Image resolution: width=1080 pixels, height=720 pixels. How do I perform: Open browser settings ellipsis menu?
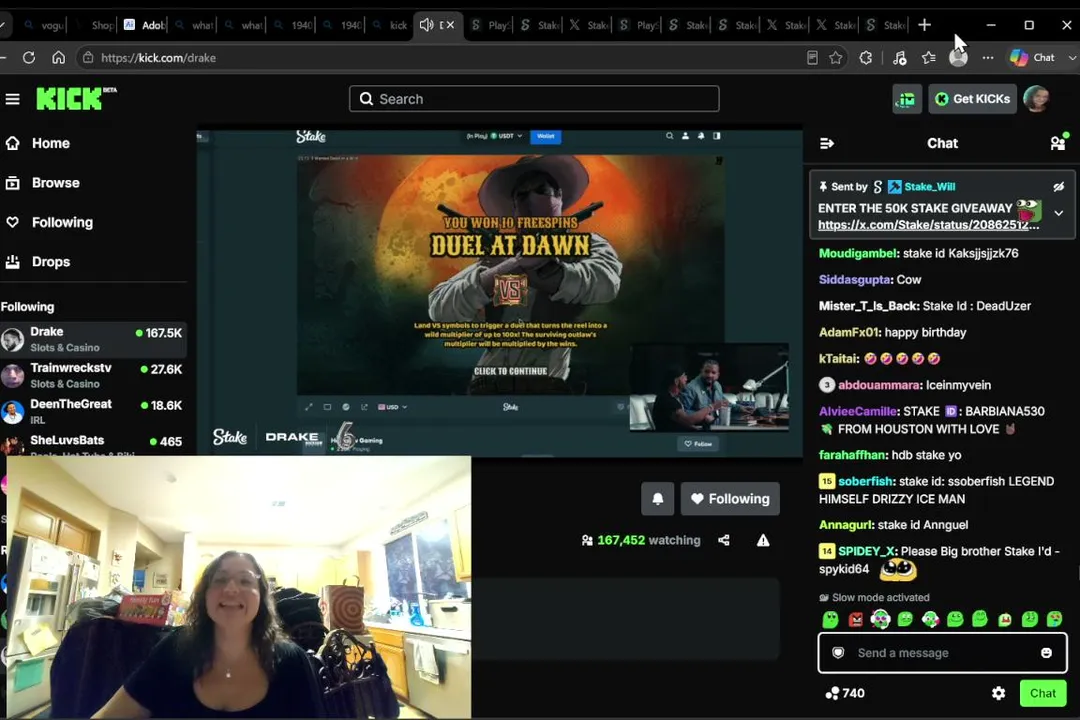click(x=988, y=58)
